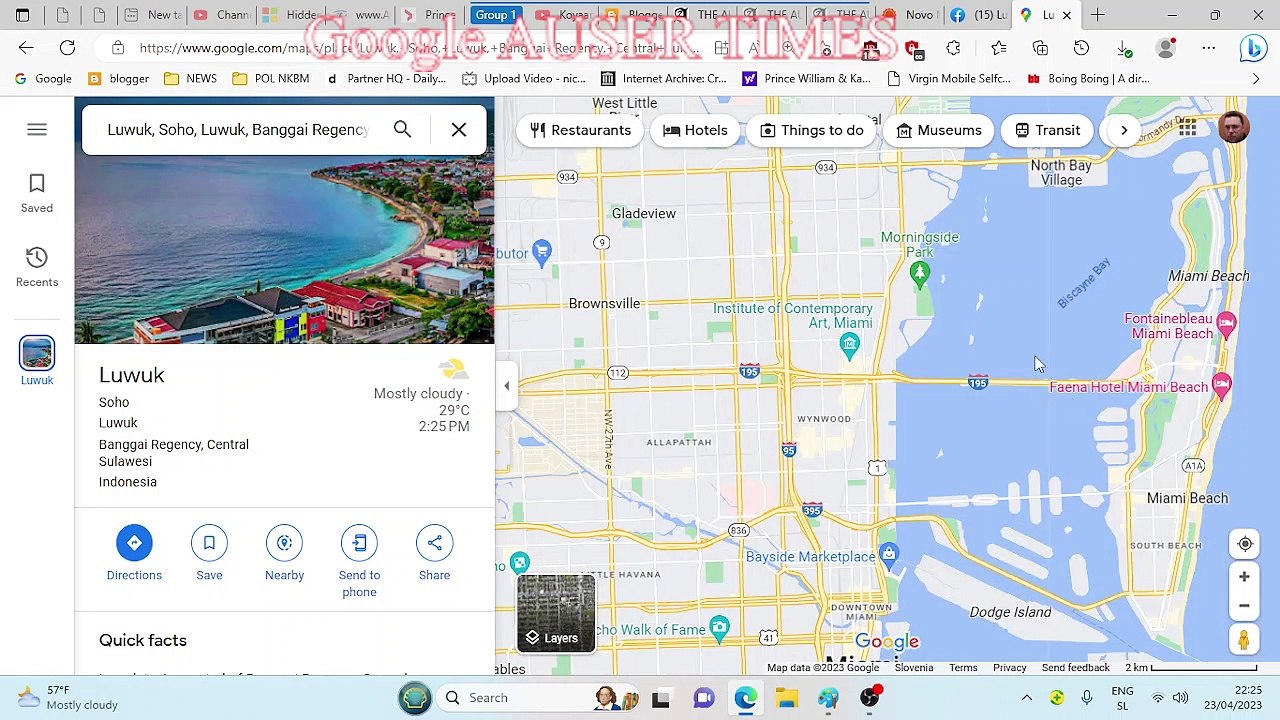Screen dimensions: 1280x720
Task: Collapse the side panel arrow
Action: point(506,386)
